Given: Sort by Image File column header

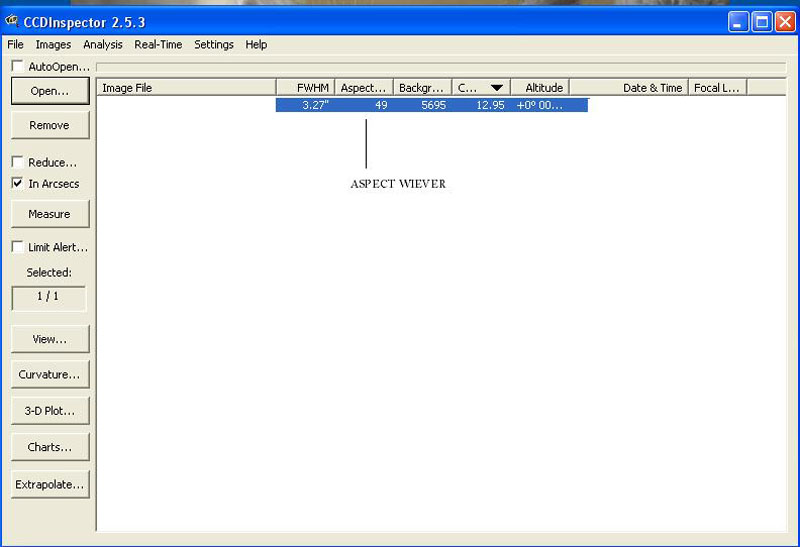Looking at the screenshot, I should pos(186,88).
